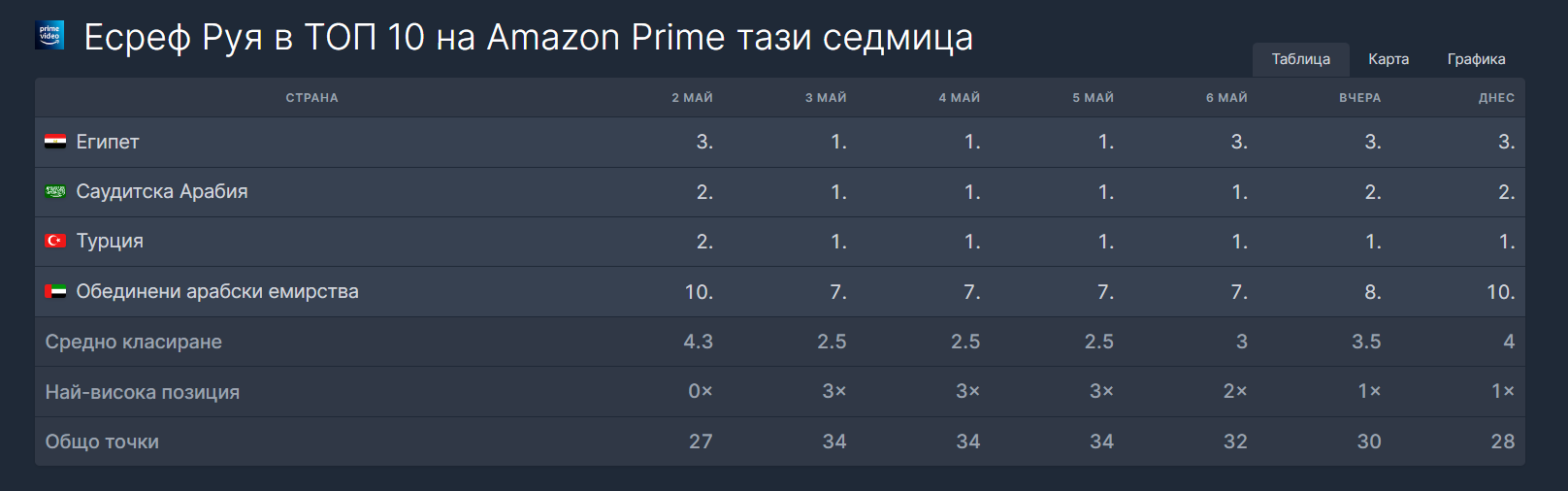1568x491 pixels.
Task: Click the СТРАНА column header
Action: coord(311,98)
